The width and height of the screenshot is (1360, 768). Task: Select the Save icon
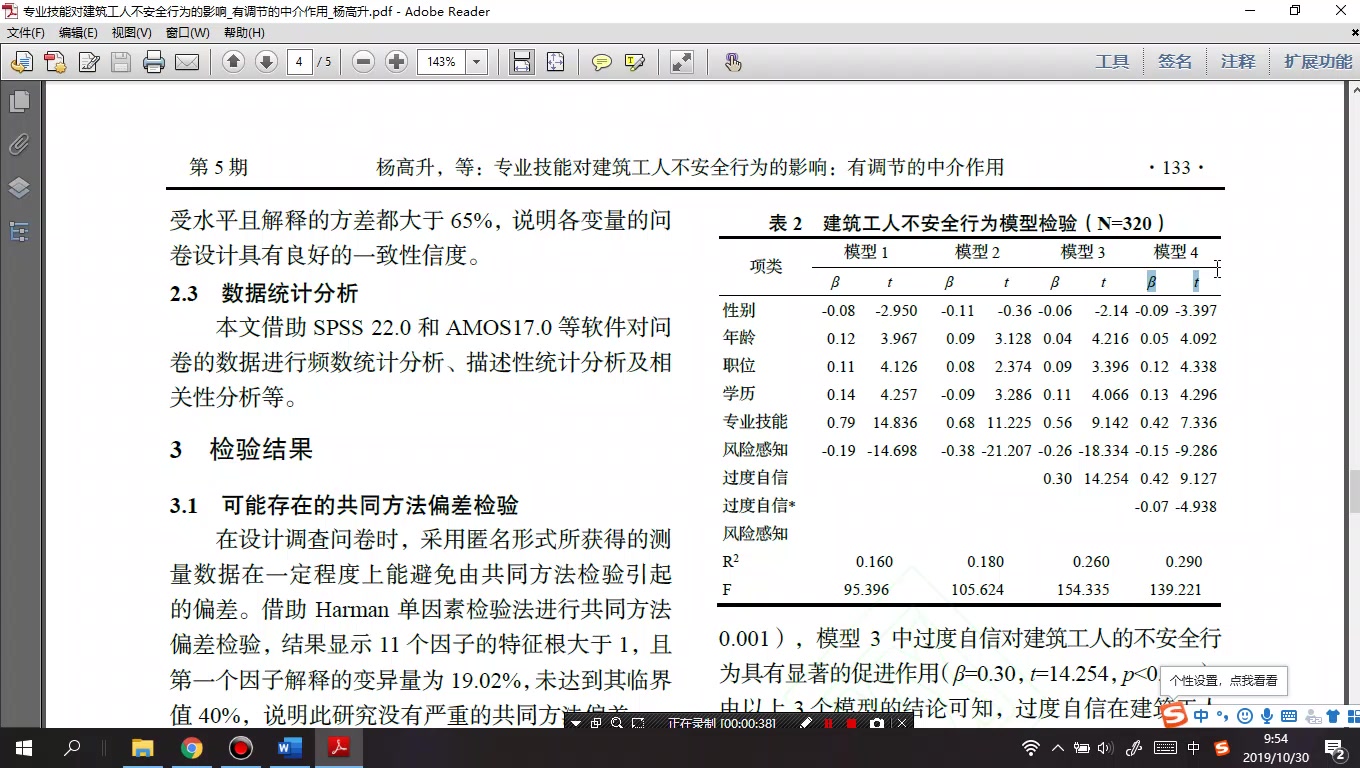pos(120,61)
